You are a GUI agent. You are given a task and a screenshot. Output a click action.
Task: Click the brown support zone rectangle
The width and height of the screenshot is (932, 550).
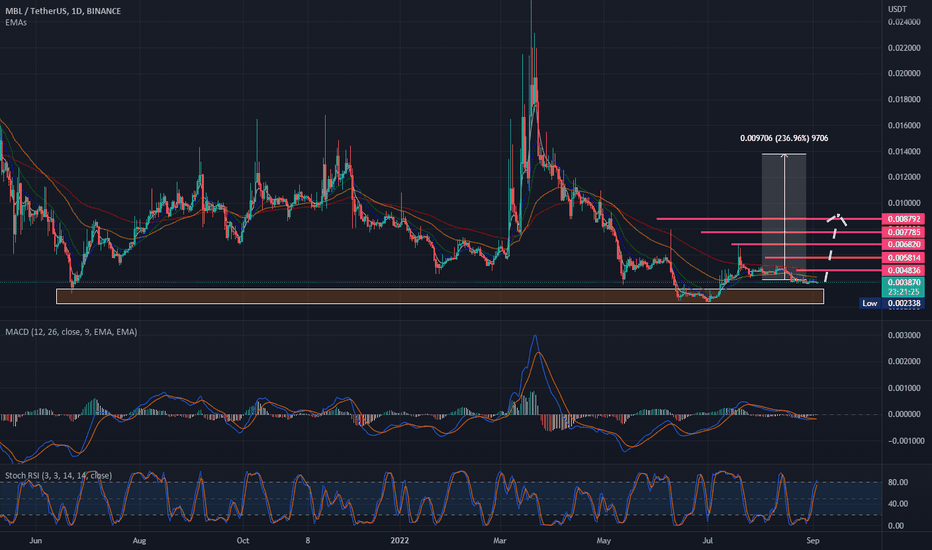(x=440, y=296)
